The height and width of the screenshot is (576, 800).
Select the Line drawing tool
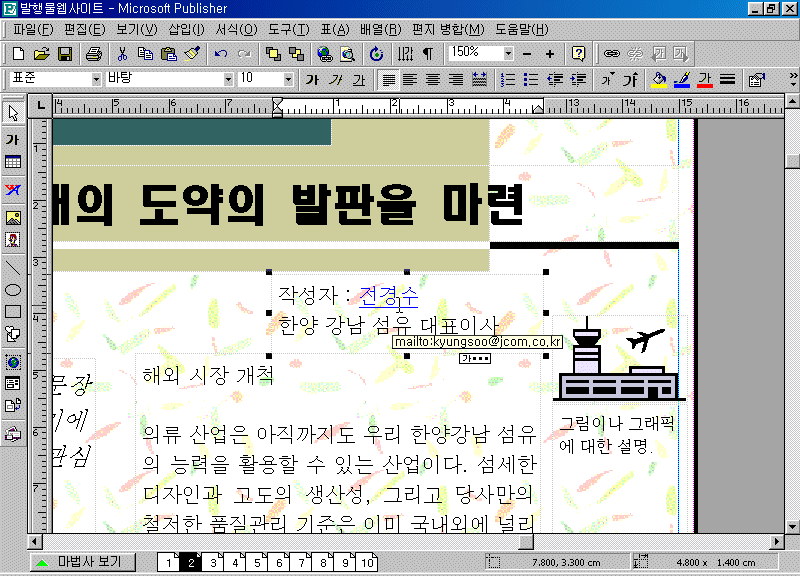(13, 267)
